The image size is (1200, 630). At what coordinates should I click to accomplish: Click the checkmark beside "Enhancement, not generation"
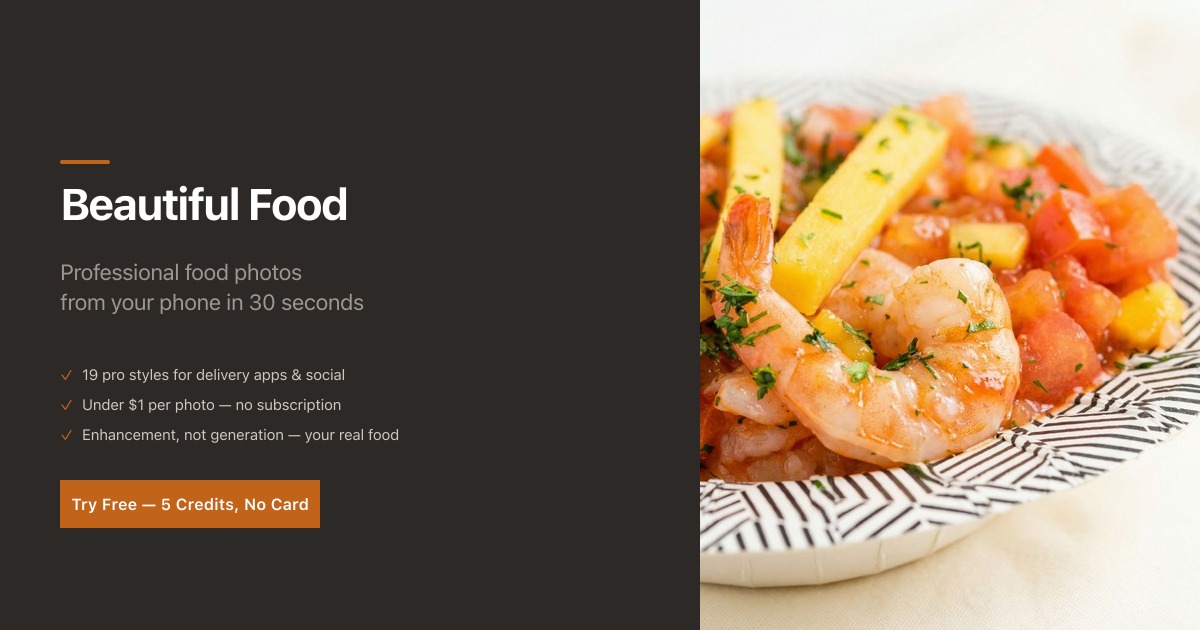click(66, 435)
